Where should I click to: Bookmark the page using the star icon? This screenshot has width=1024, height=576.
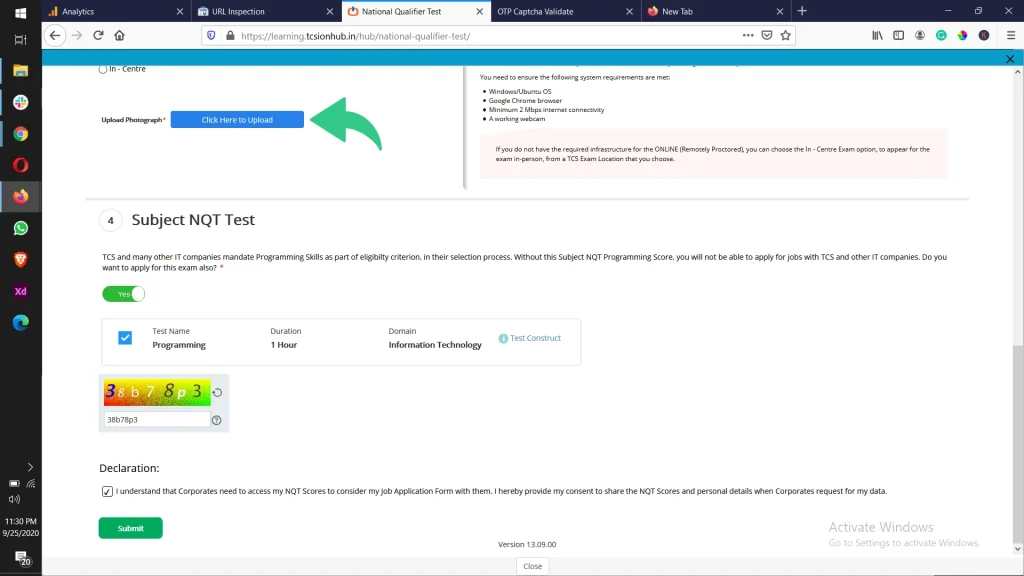[786, 35]
